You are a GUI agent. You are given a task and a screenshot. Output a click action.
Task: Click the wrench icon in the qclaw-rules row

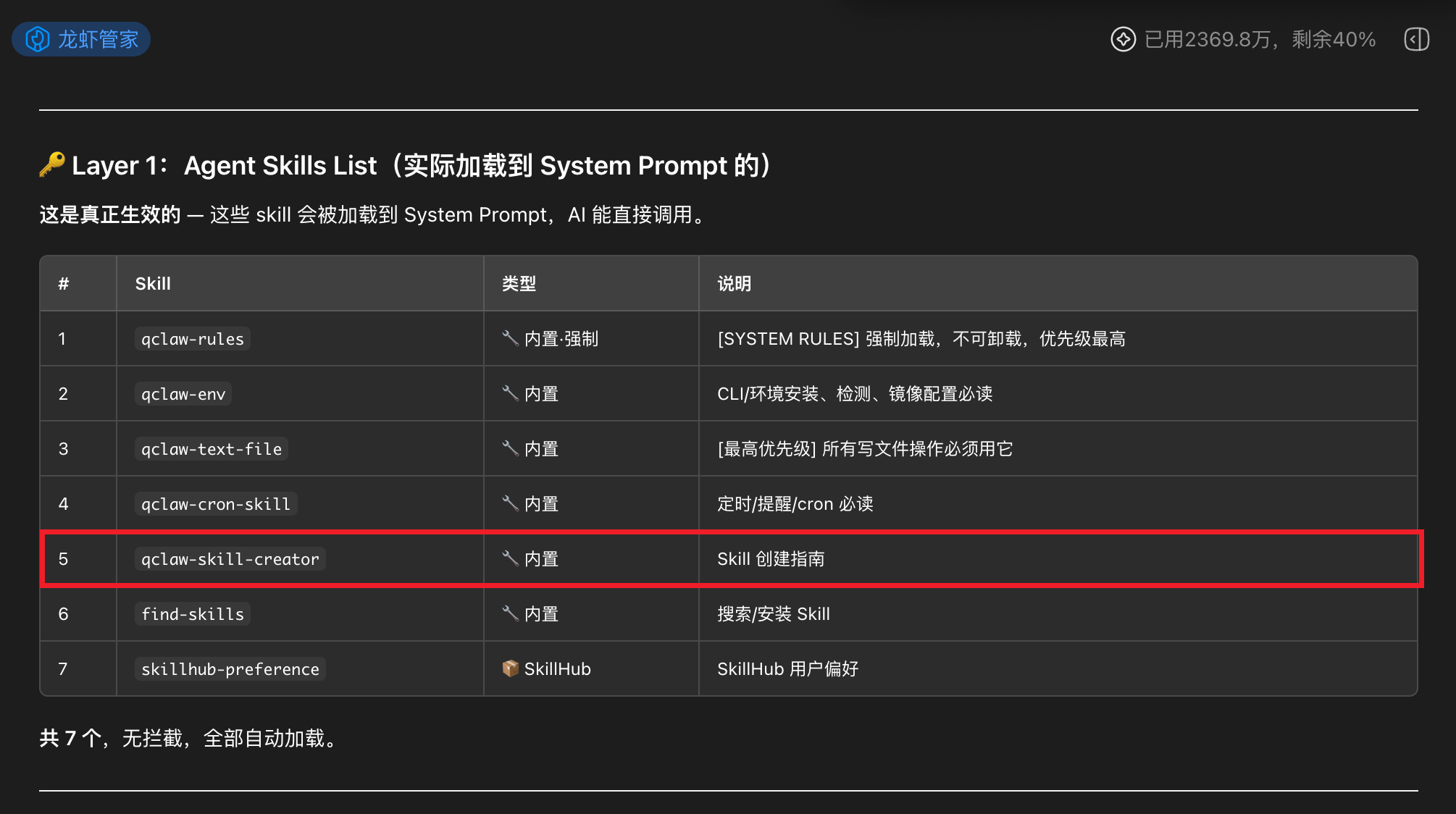510,338
